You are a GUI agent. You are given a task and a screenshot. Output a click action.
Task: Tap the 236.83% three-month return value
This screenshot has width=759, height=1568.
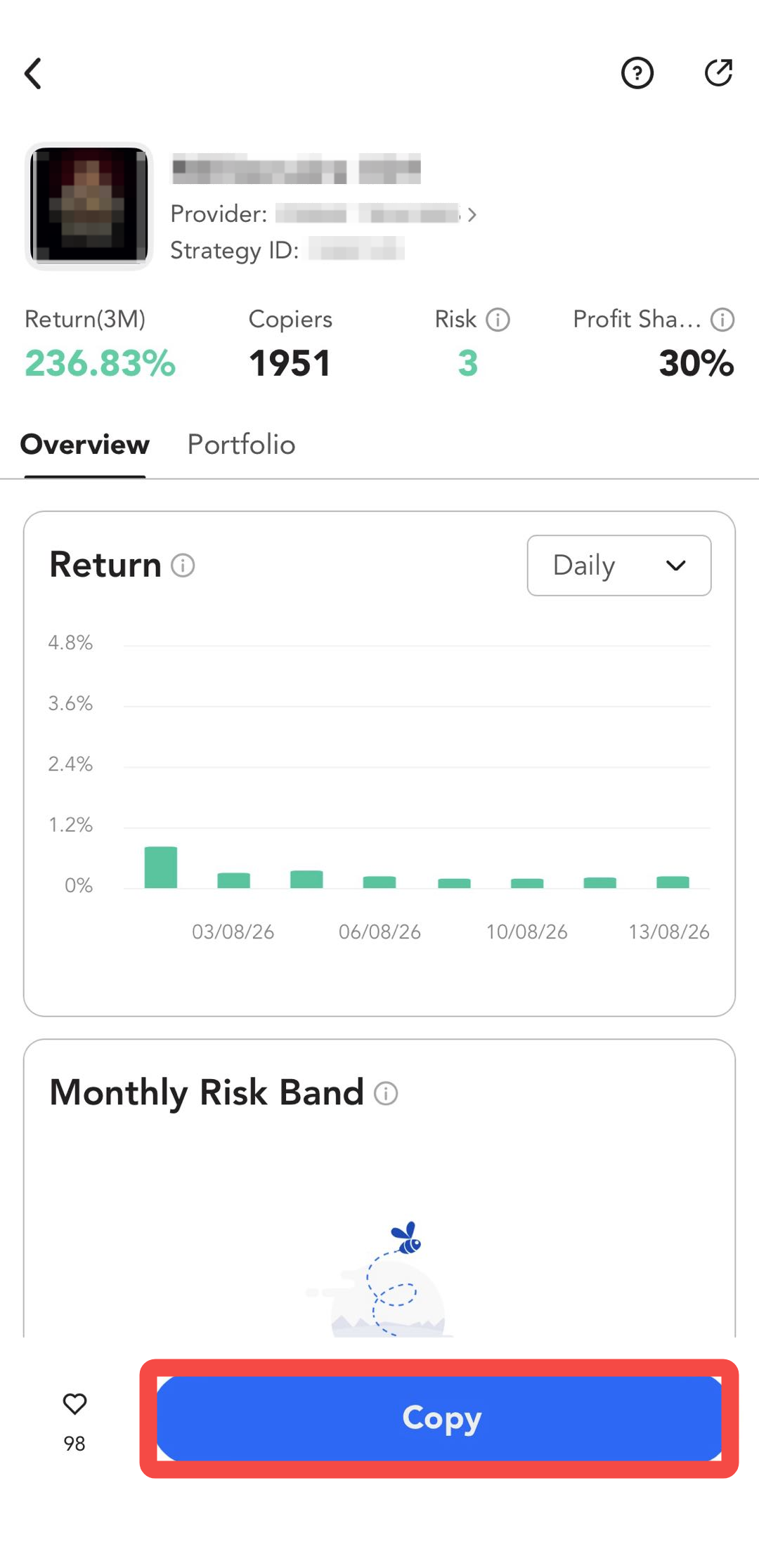(x=100, y=363)
